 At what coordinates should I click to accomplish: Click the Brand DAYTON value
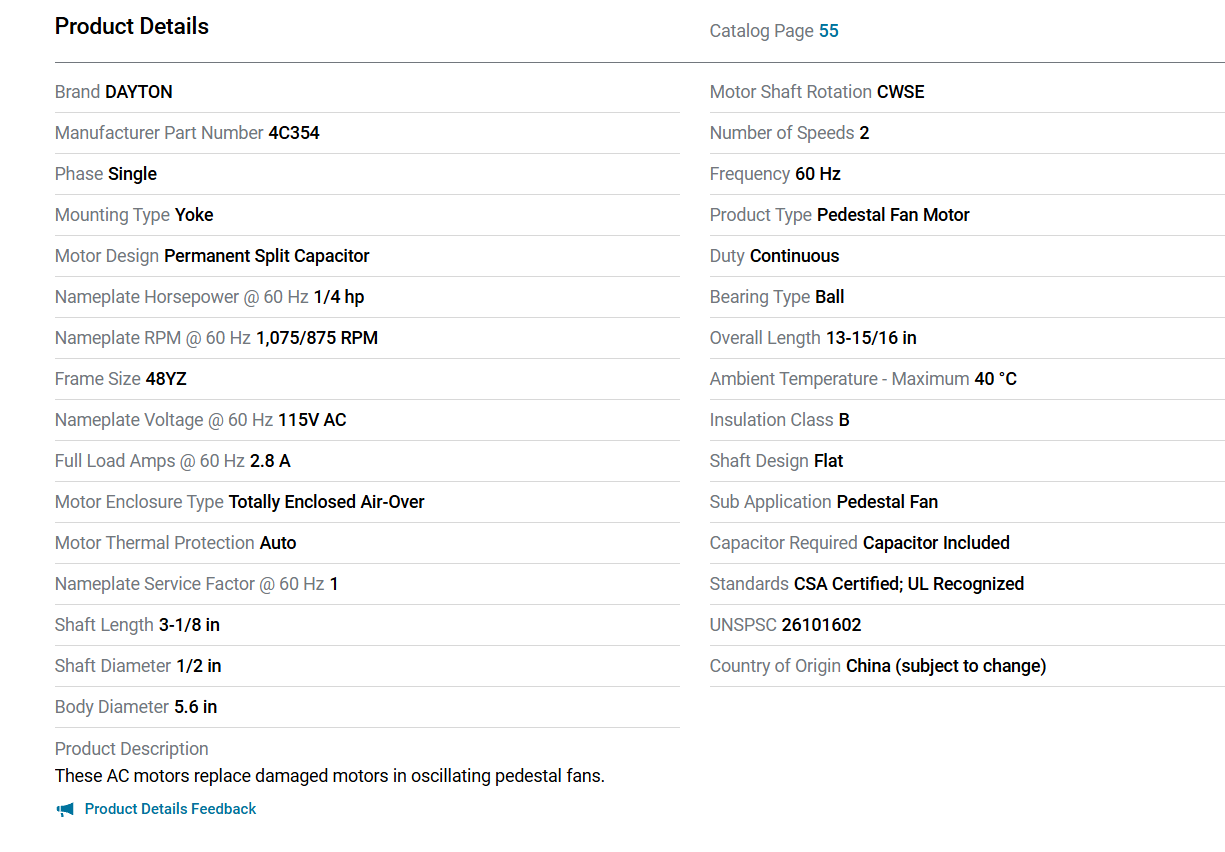coord(139,92)
